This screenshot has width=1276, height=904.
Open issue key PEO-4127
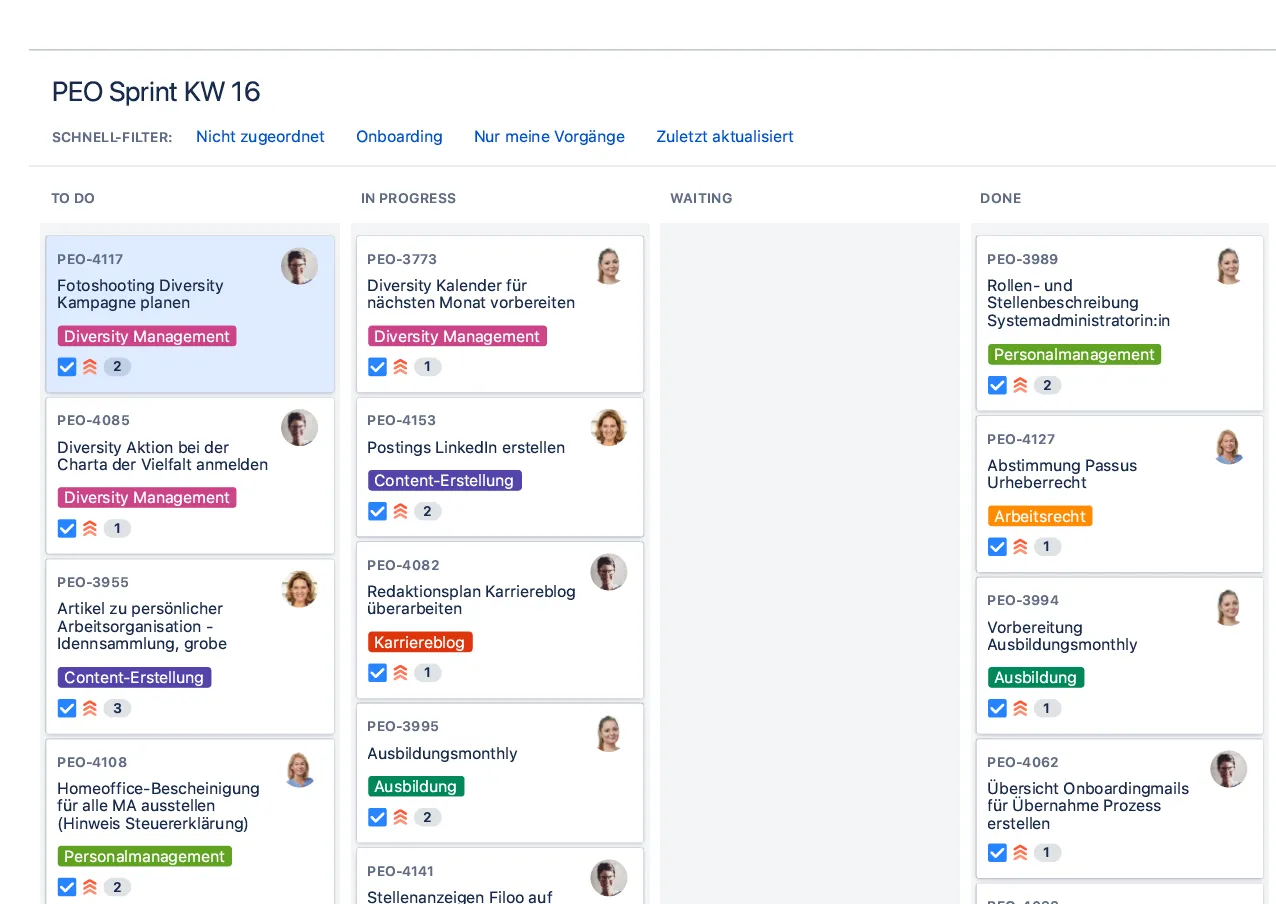point(1021,439)
